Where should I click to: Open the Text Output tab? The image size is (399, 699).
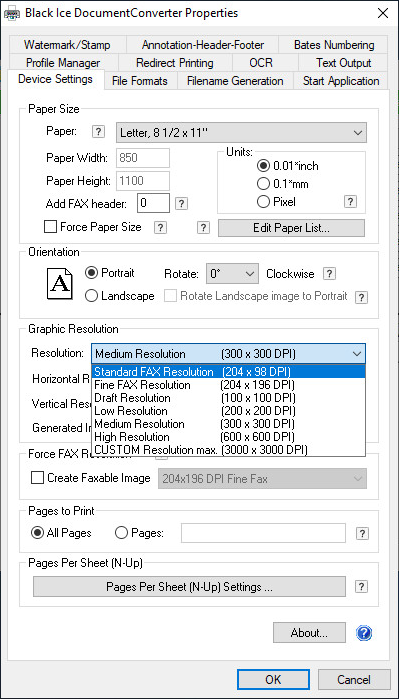point(343,63)
